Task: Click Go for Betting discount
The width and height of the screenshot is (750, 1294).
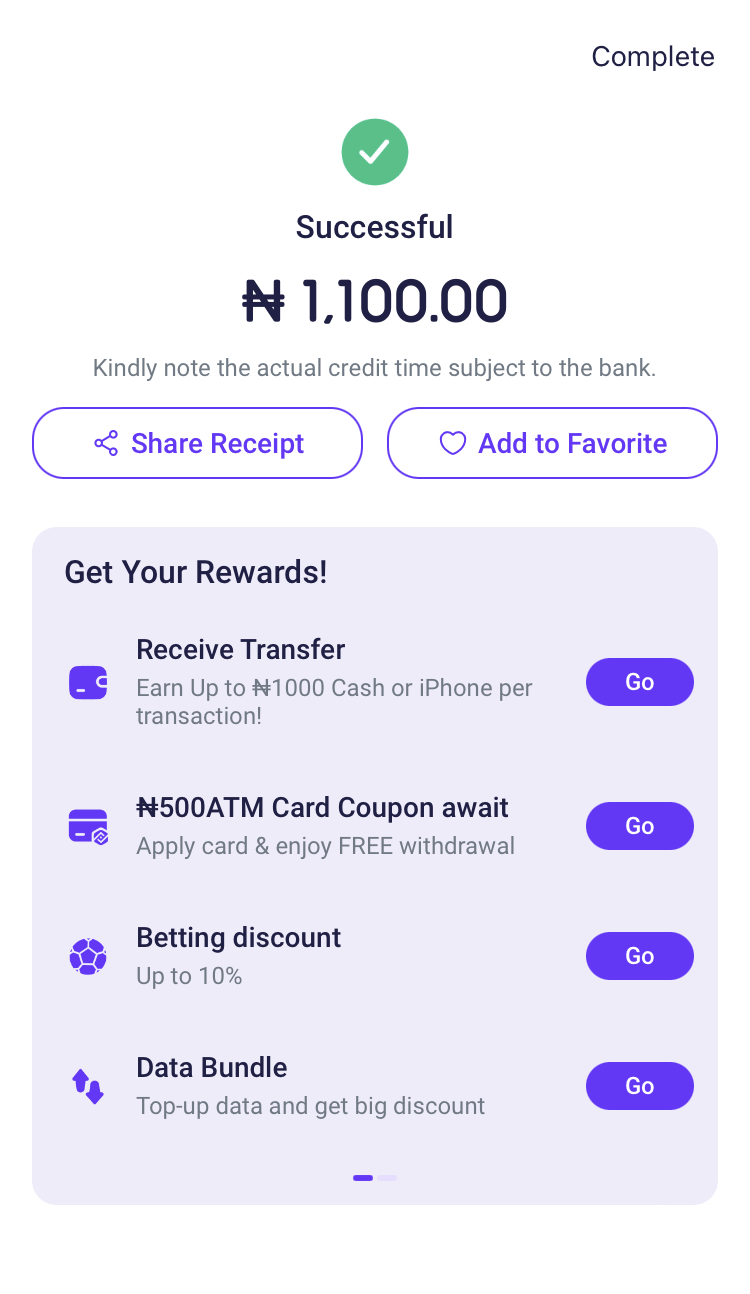Action: 640,956
